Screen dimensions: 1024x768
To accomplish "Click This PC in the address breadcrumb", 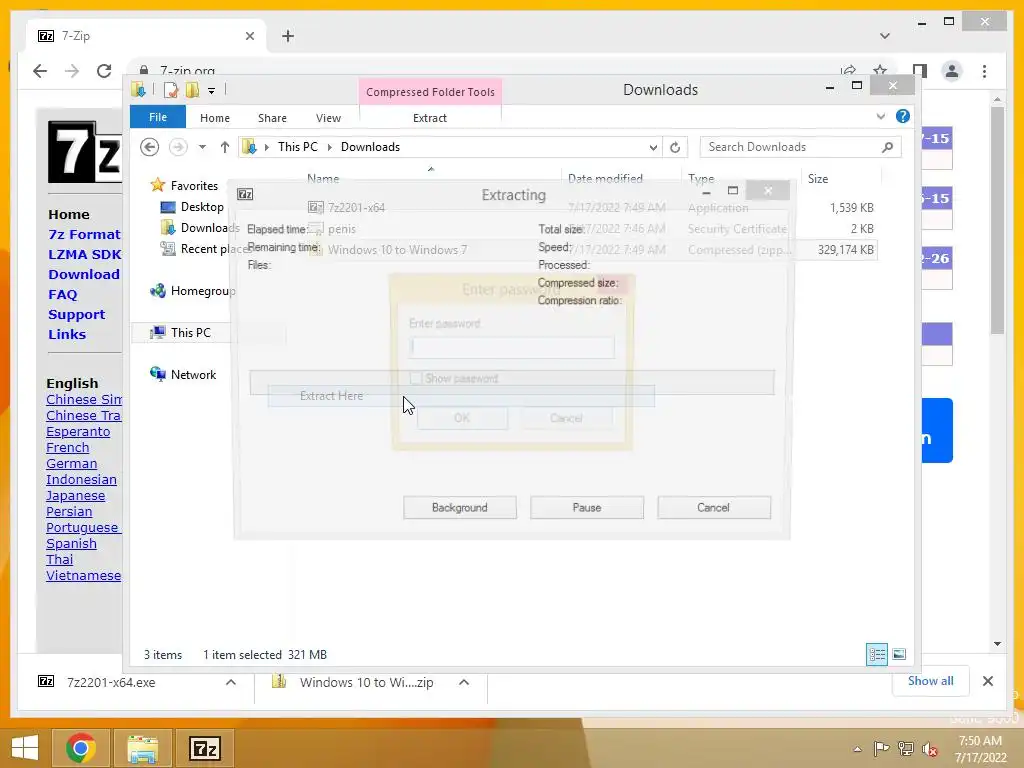I will pos(298,147).
